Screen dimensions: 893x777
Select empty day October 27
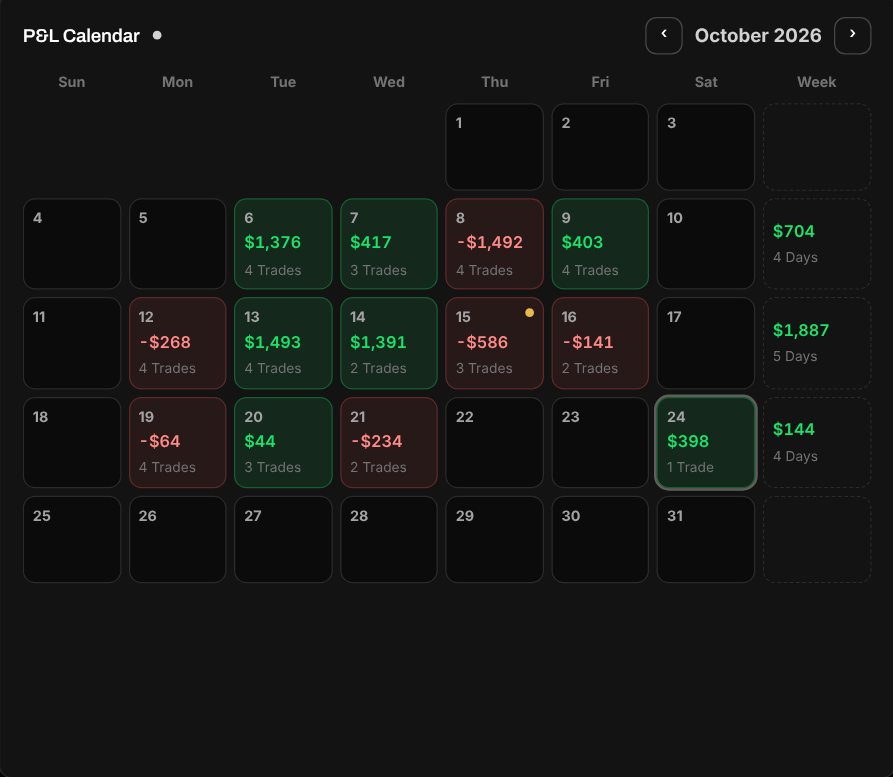(x=283, y=539)
